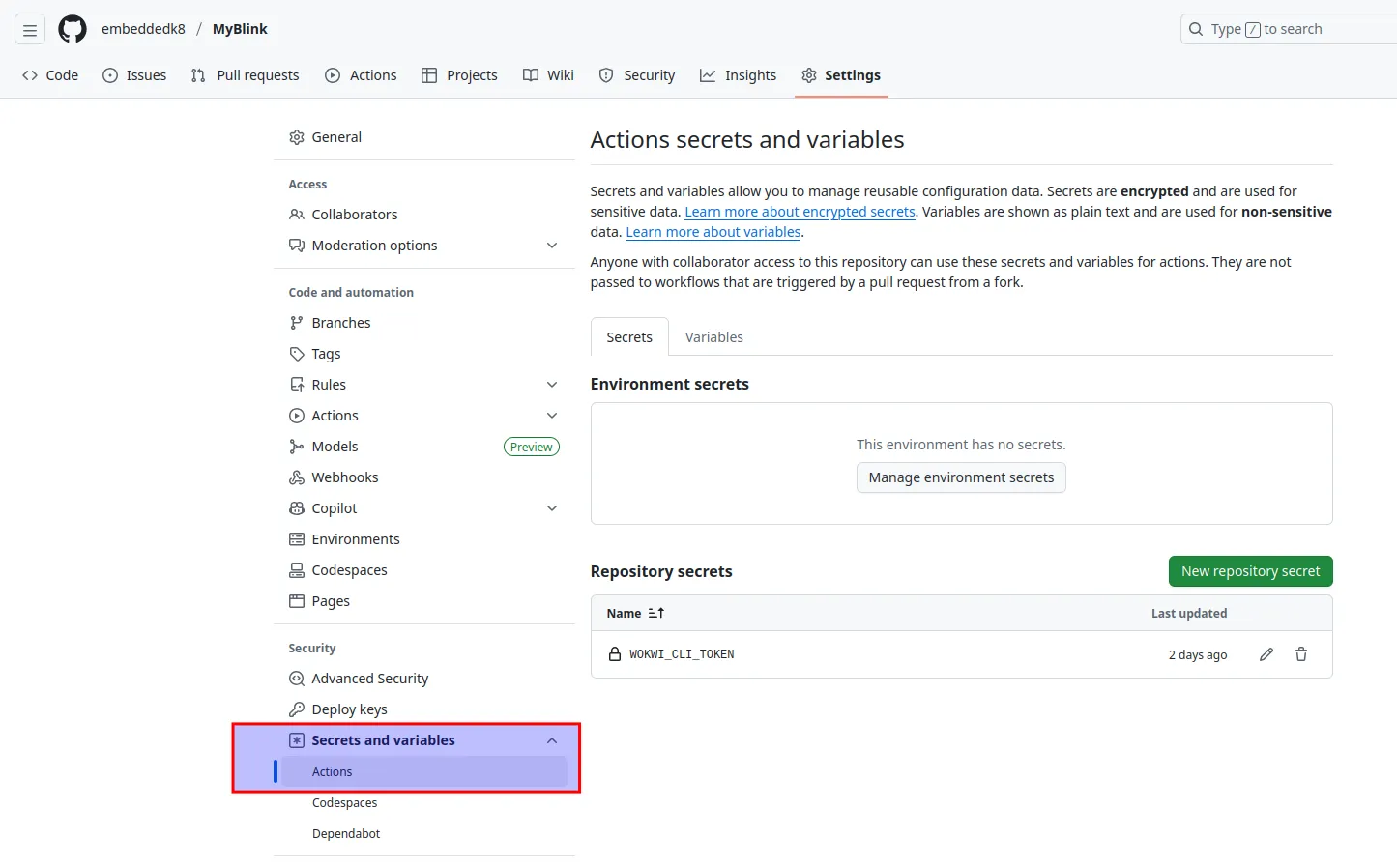Click the Copilot settings icon
1397x868 pixels.
296,507
